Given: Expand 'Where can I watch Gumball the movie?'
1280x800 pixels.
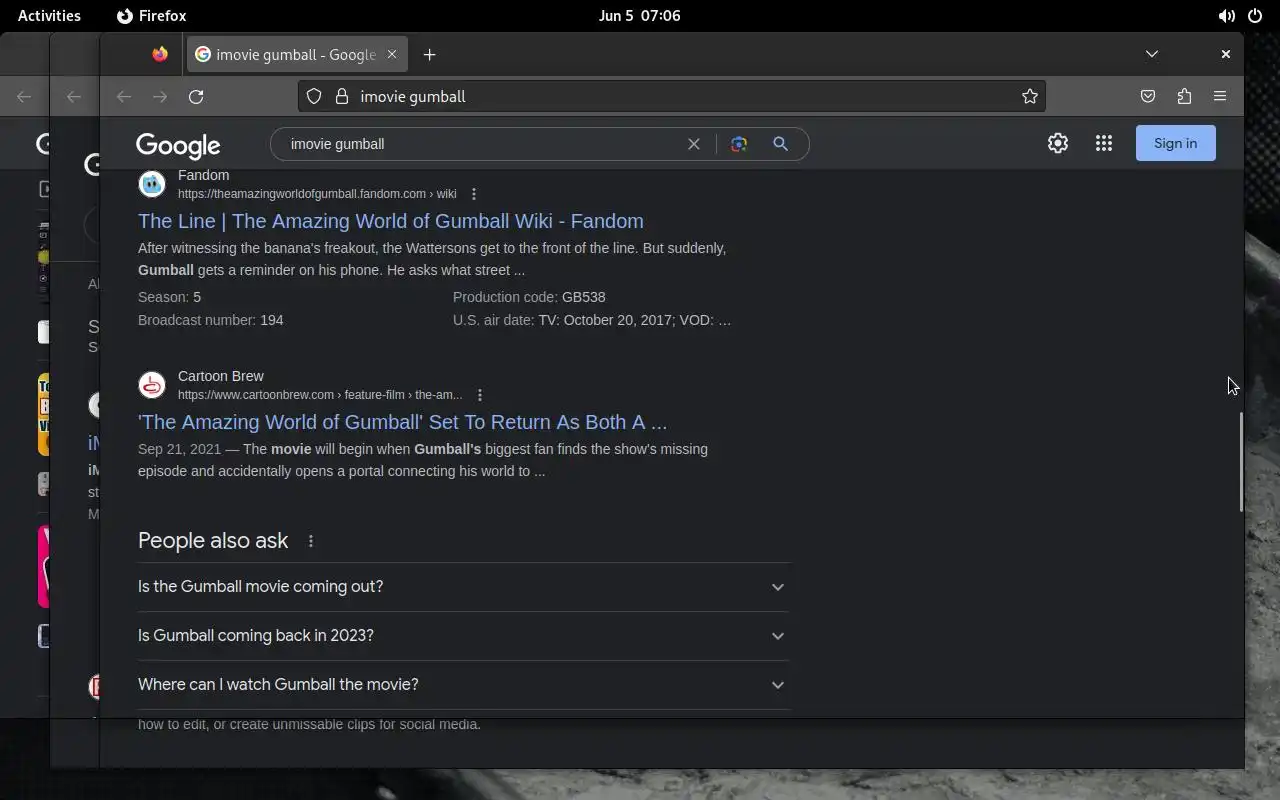Looking at the screenshot, I should pos(464,685).
